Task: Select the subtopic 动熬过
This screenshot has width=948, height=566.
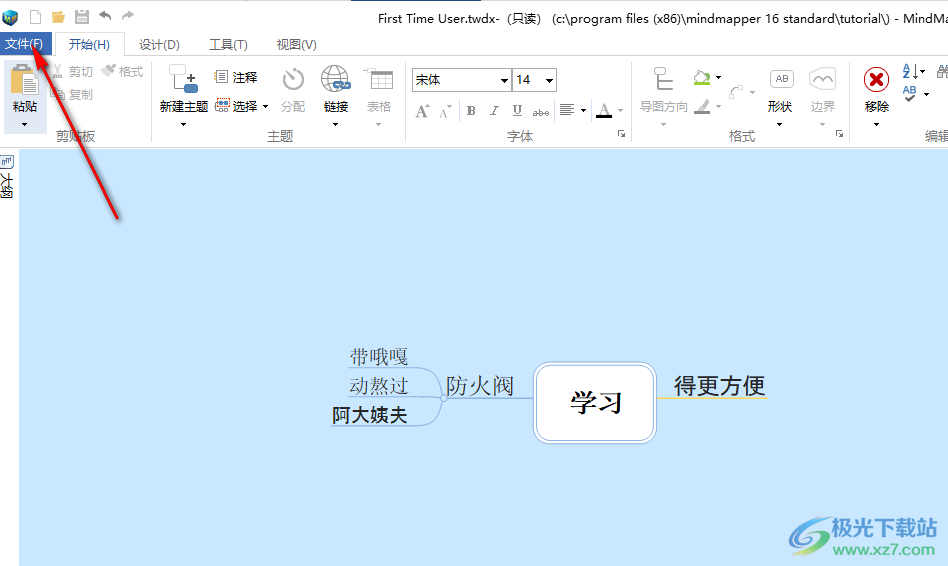Action: 378,386
